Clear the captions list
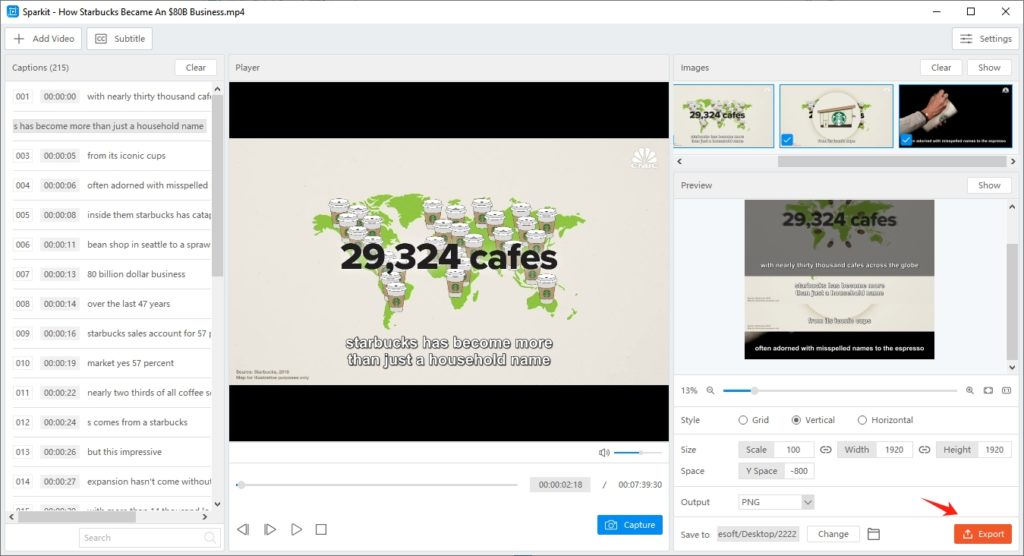 click(x=195, y=67)
